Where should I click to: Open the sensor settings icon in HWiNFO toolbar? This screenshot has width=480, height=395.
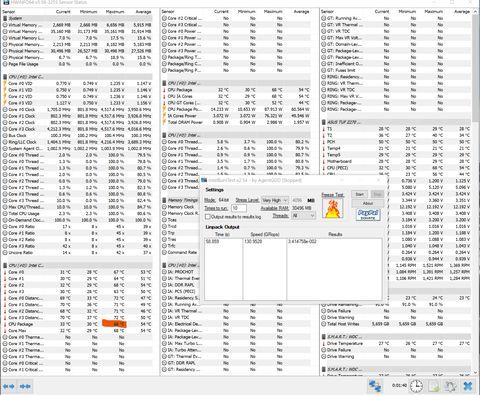(x=450, y=386)
